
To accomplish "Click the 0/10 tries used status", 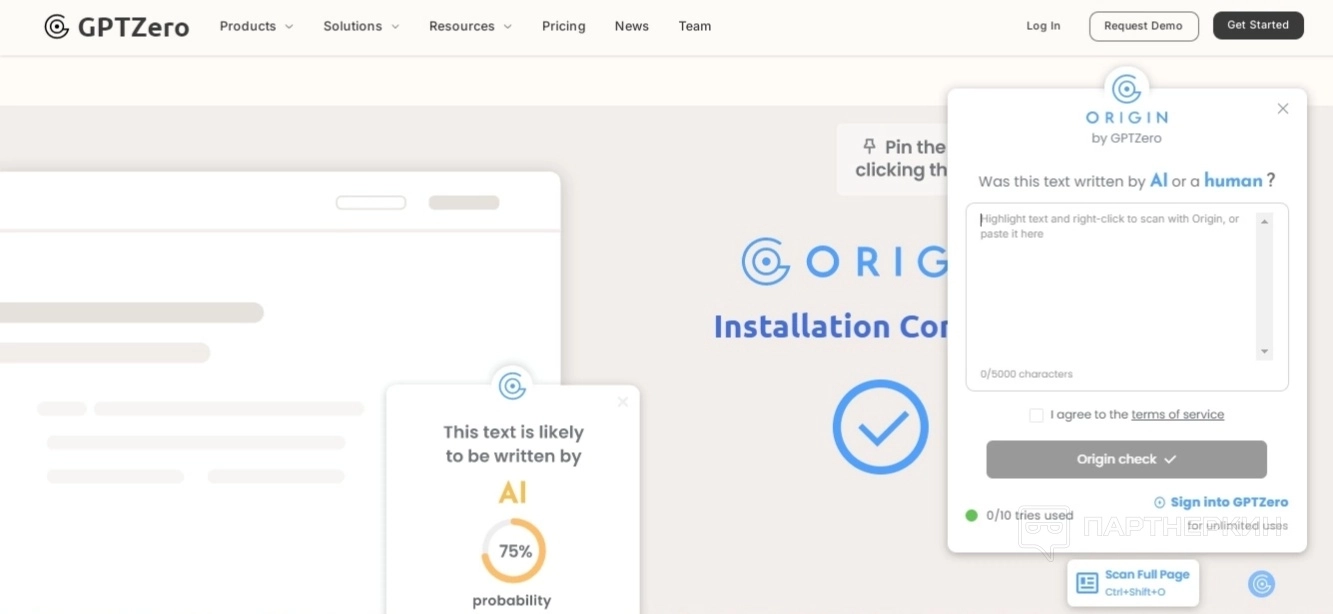I will [1019, 516].
